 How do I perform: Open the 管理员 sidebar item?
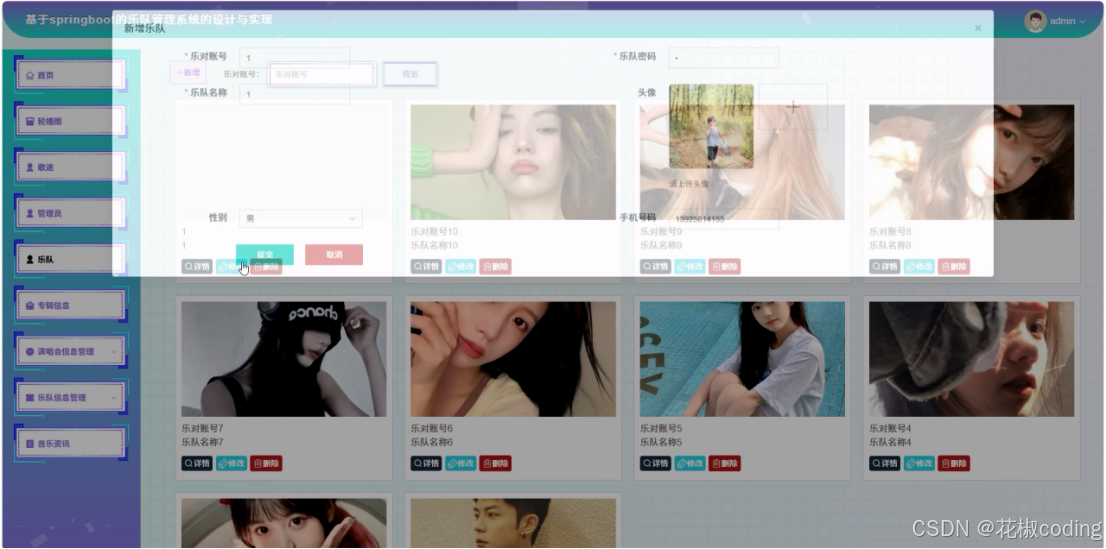(70, 213)
